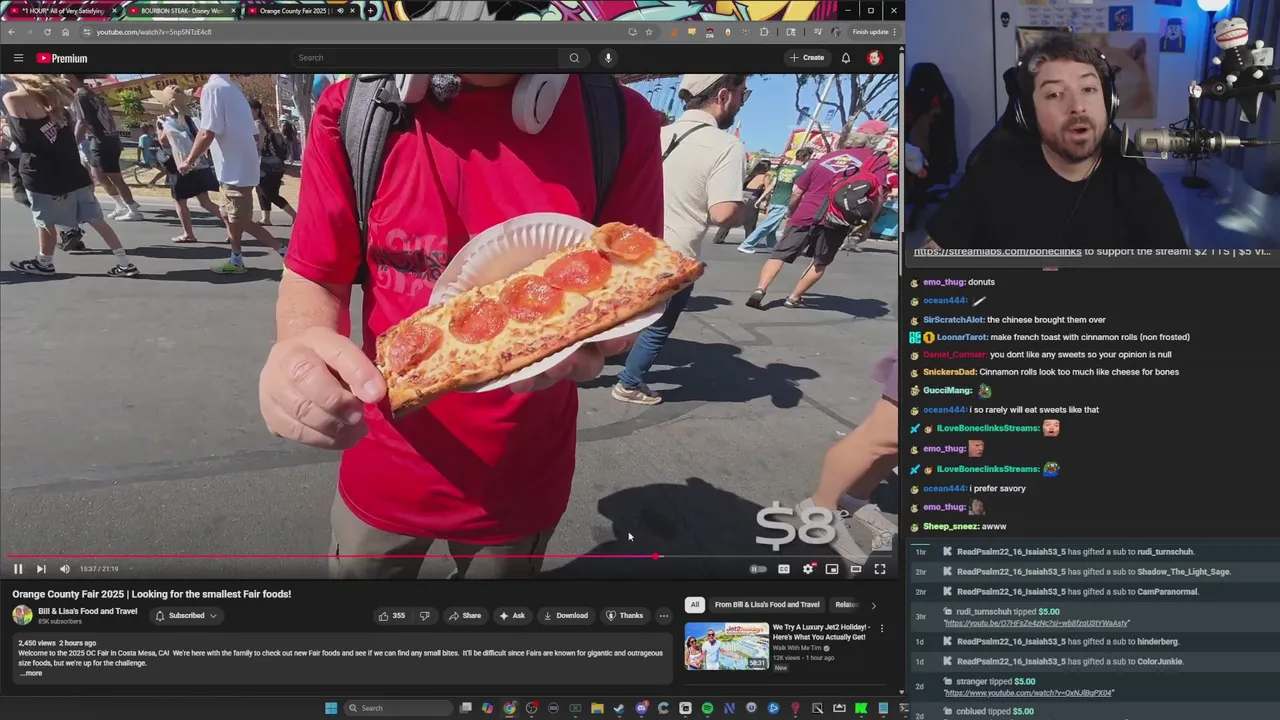This screenshot has height=720, width=1280.
Task: Select 'From Bill & Lisa's Food and Travel' chip
Action: [767, 605]
